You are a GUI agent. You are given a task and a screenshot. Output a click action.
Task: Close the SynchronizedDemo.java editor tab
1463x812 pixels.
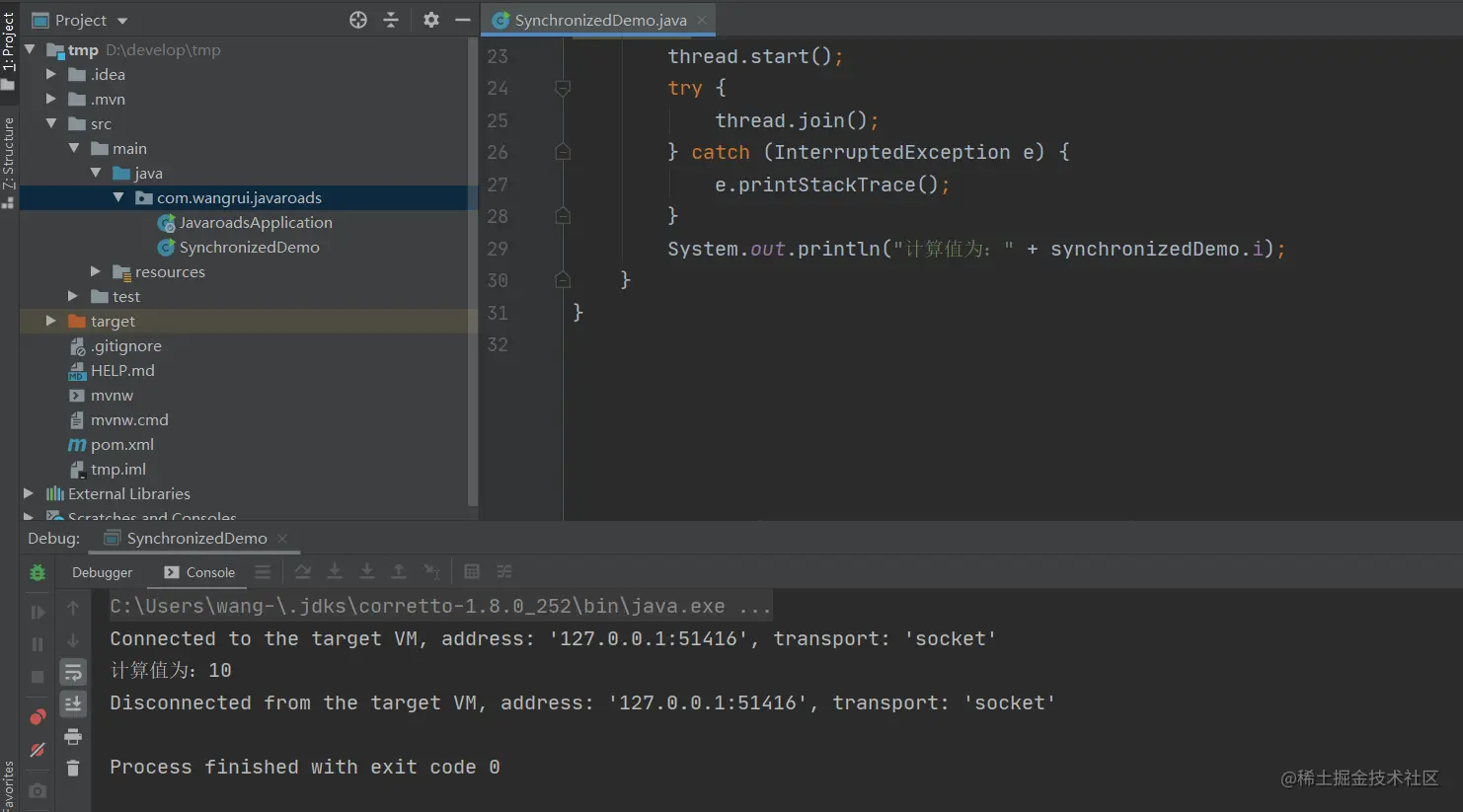pos(702,20)
